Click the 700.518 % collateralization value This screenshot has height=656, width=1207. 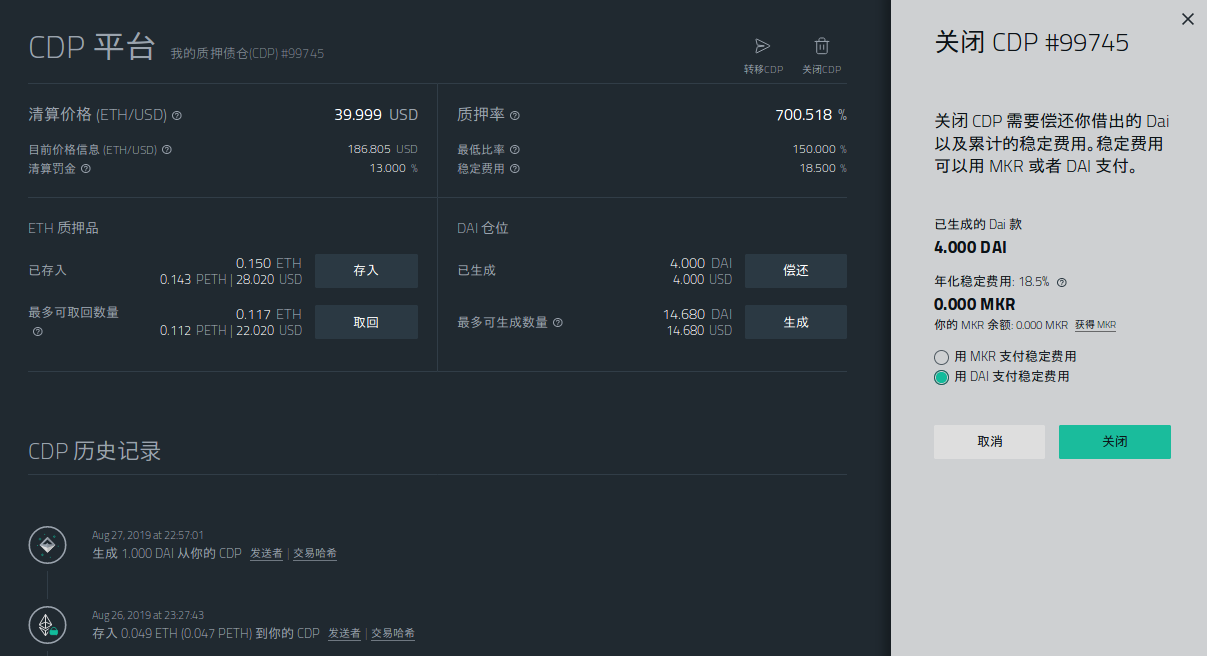(811, 115)
